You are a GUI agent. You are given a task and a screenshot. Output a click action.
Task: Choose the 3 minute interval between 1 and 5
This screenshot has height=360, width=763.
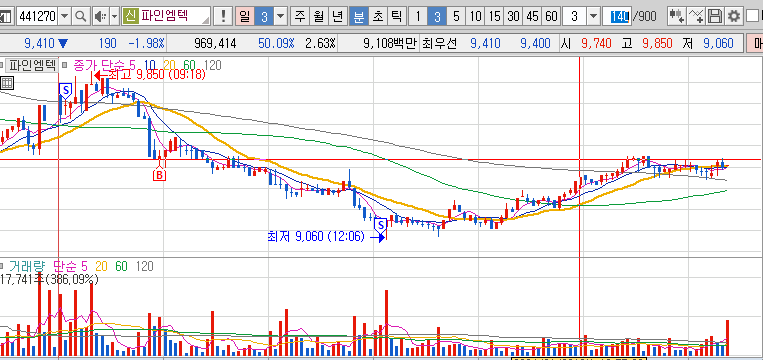click(x=437, y=17)
